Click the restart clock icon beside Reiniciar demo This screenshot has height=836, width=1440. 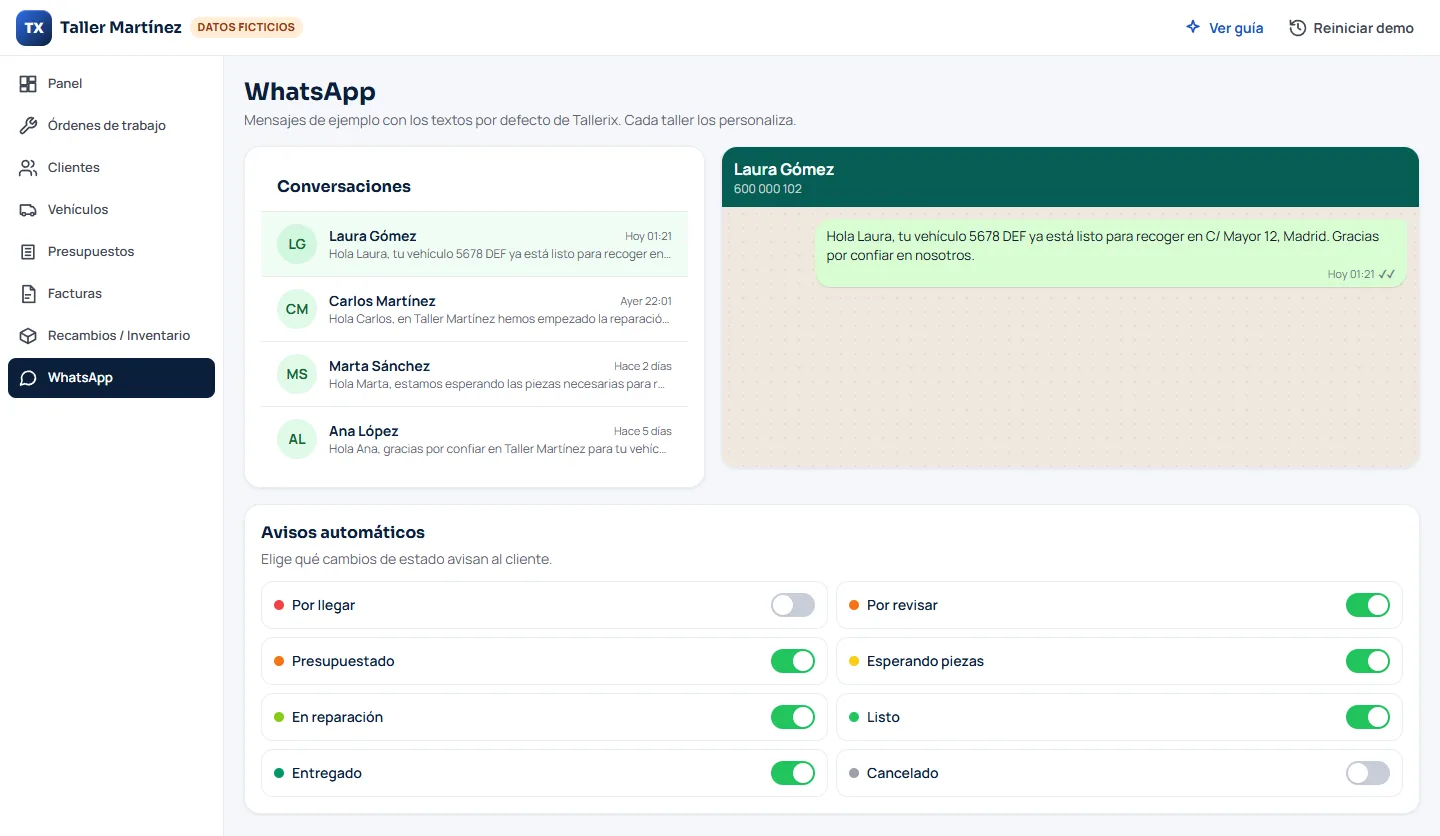[1298, 28]
